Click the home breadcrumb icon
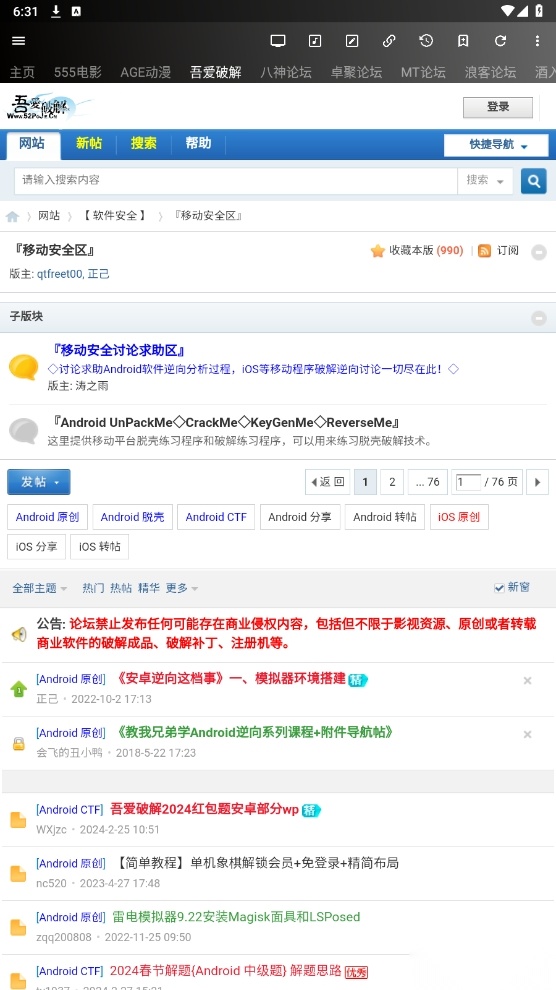The image size is (556, 990). click(x=12, y=217)
